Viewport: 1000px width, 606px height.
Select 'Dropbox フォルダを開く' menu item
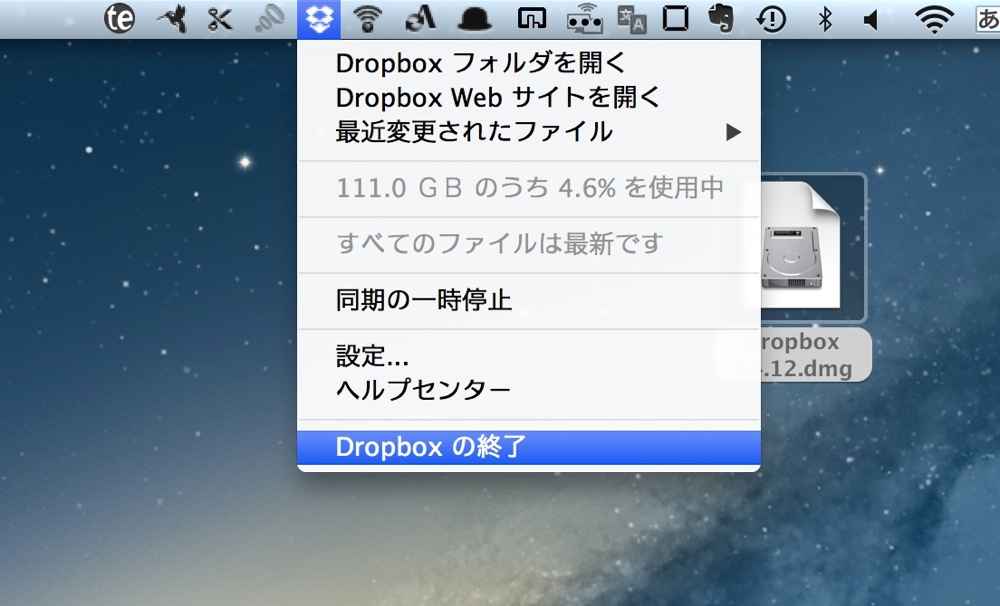[x=529, y=63]
